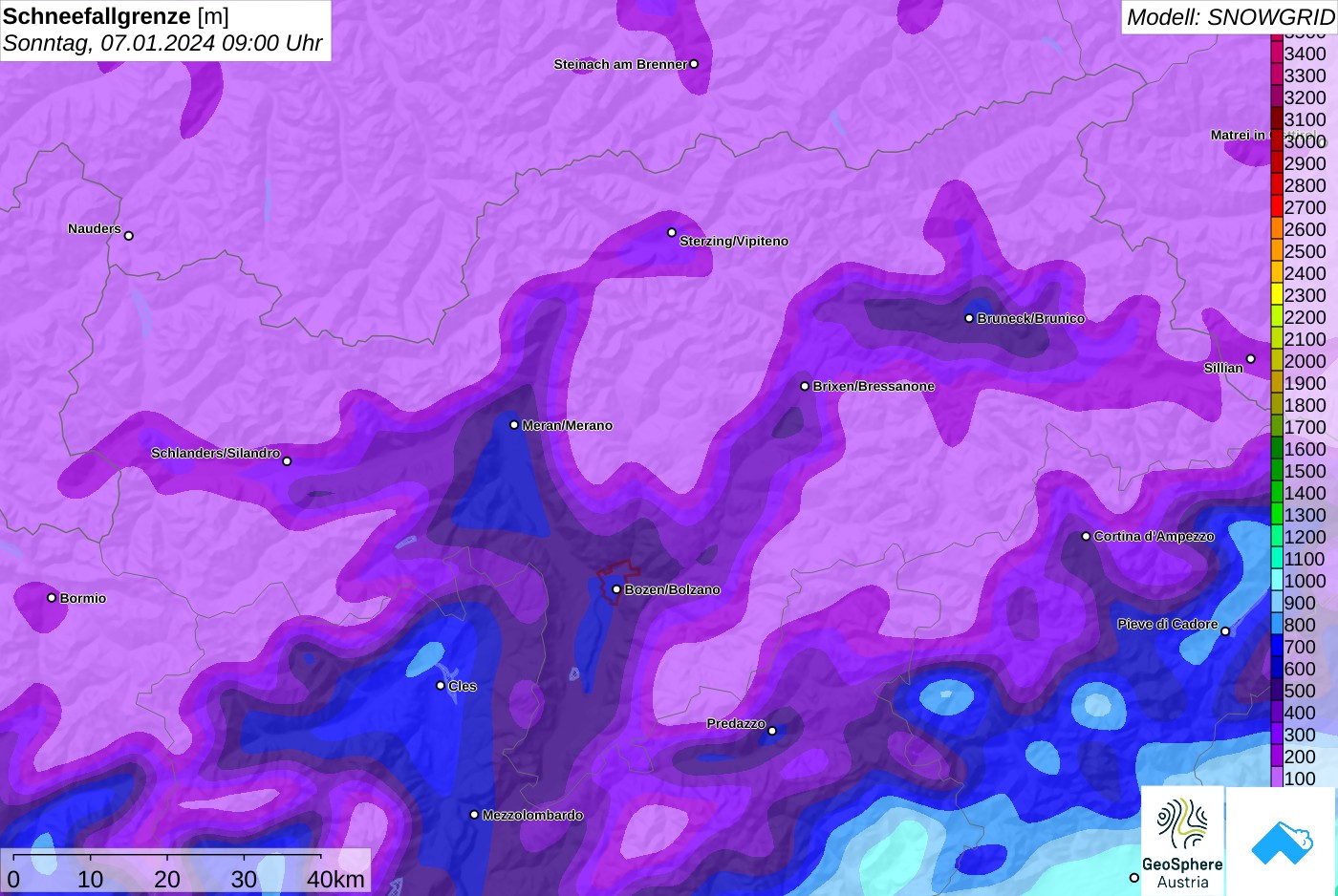Click the 'Schneefallgrenze [m]' title

point(116,16)
